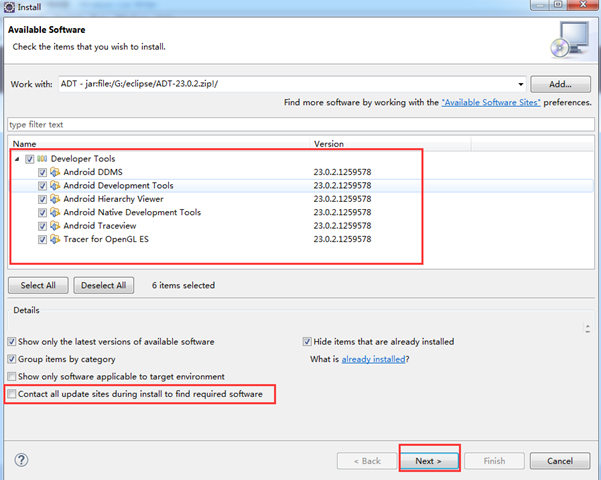The image size is (601, 480).
Task: Click the Eclipse icon in the title bar
Action: click(9, 7)
